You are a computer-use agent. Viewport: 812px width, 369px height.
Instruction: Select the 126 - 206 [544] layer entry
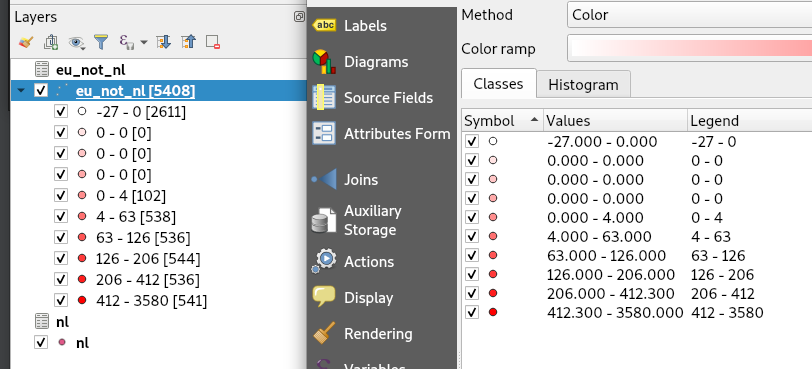148,258
